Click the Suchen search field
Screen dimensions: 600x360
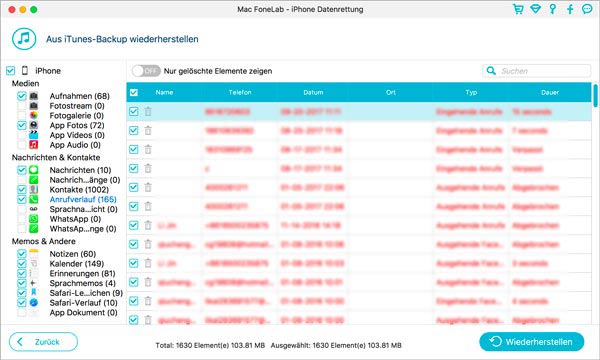(536, 71)
